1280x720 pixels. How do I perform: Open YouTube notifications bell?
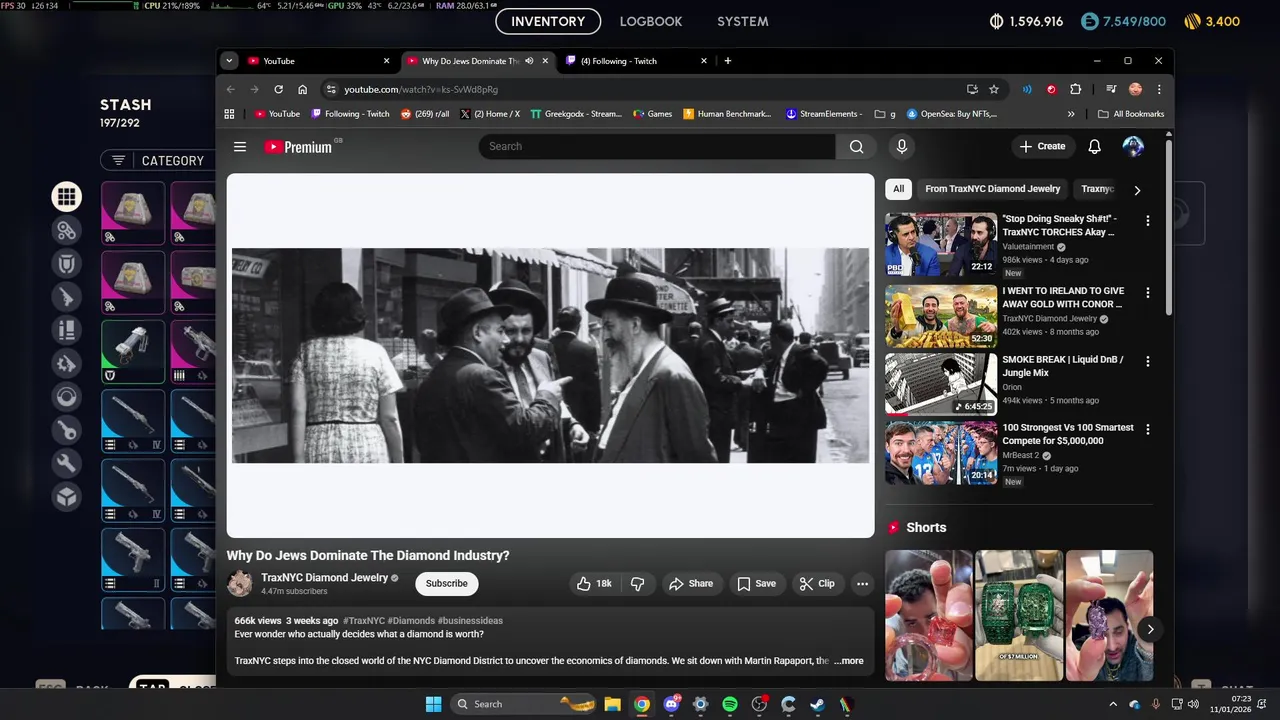coord(1094,146)
